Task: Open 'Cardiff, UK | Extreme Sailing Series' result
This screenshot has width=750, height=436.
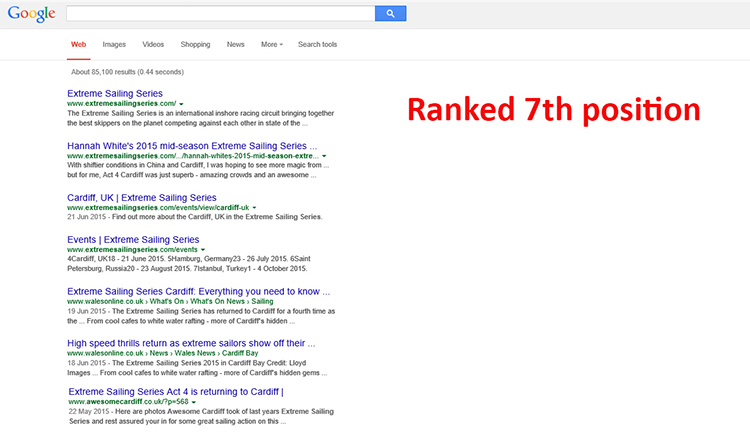Action: [142, 197]
